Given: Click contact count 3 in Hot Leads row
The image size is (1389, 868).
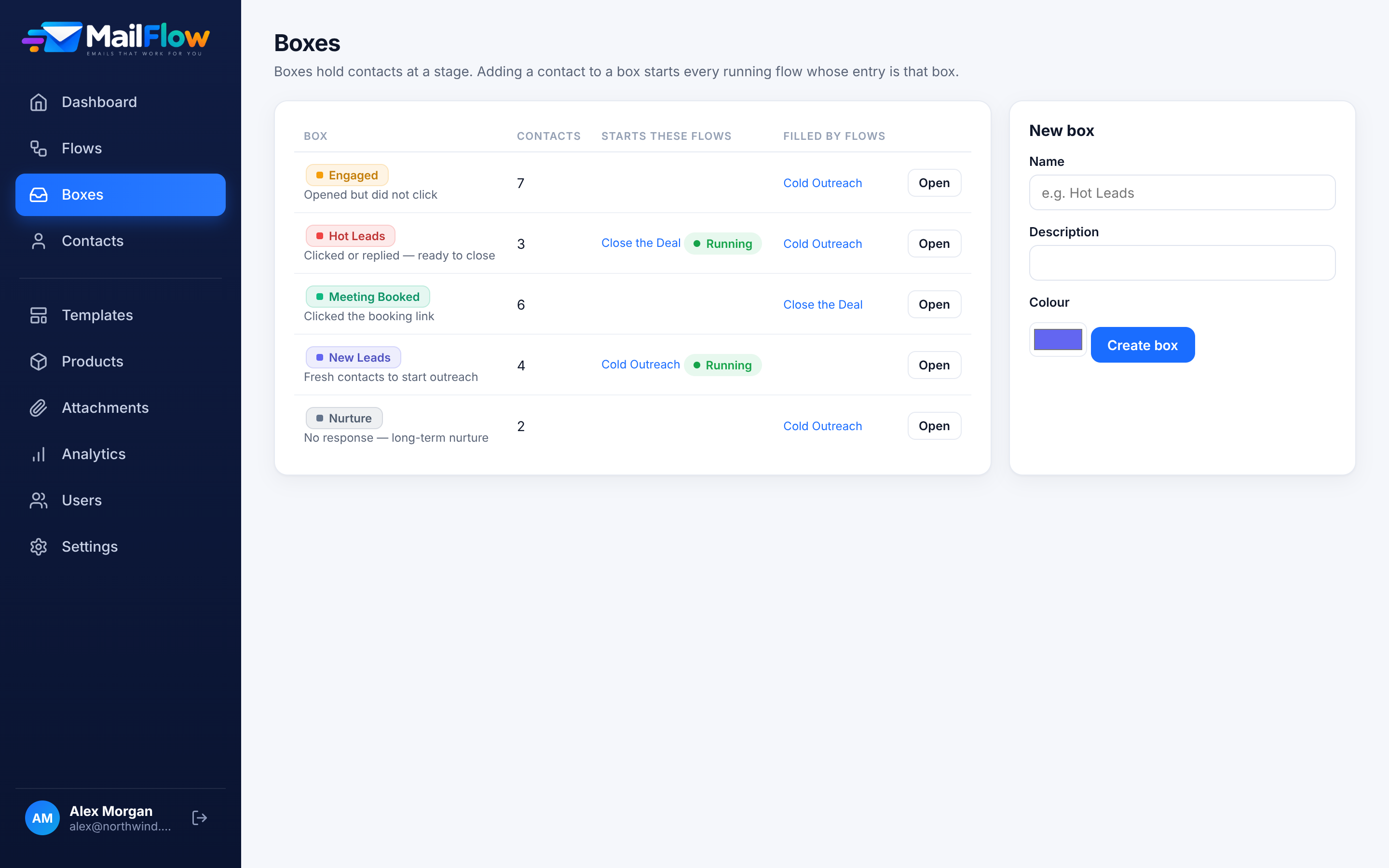Looking at the screenshot, I should pos(520,244).
